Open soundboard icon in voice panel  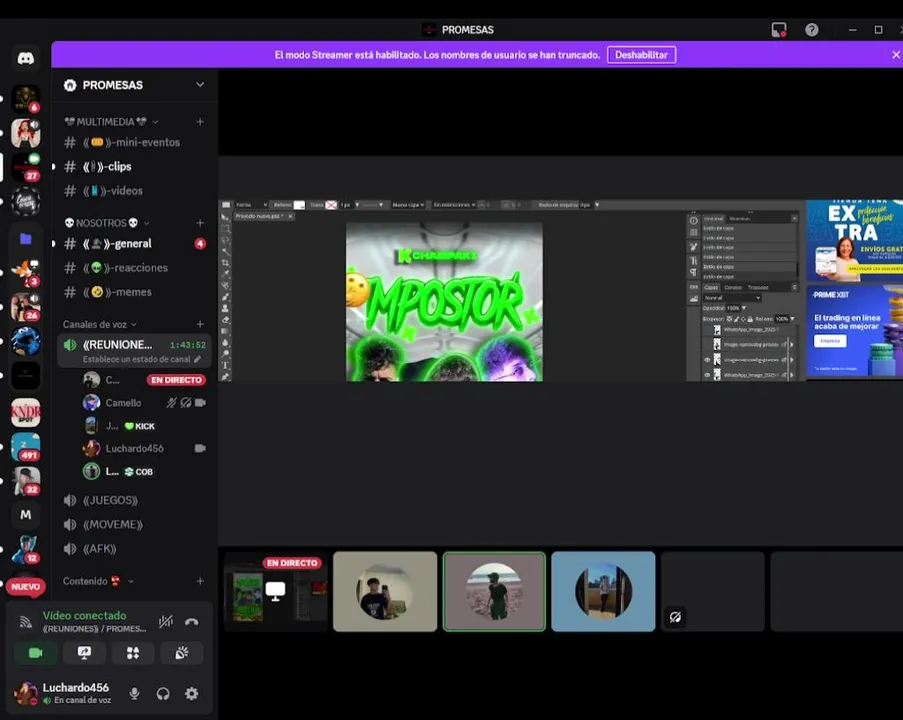pos(181,653)
